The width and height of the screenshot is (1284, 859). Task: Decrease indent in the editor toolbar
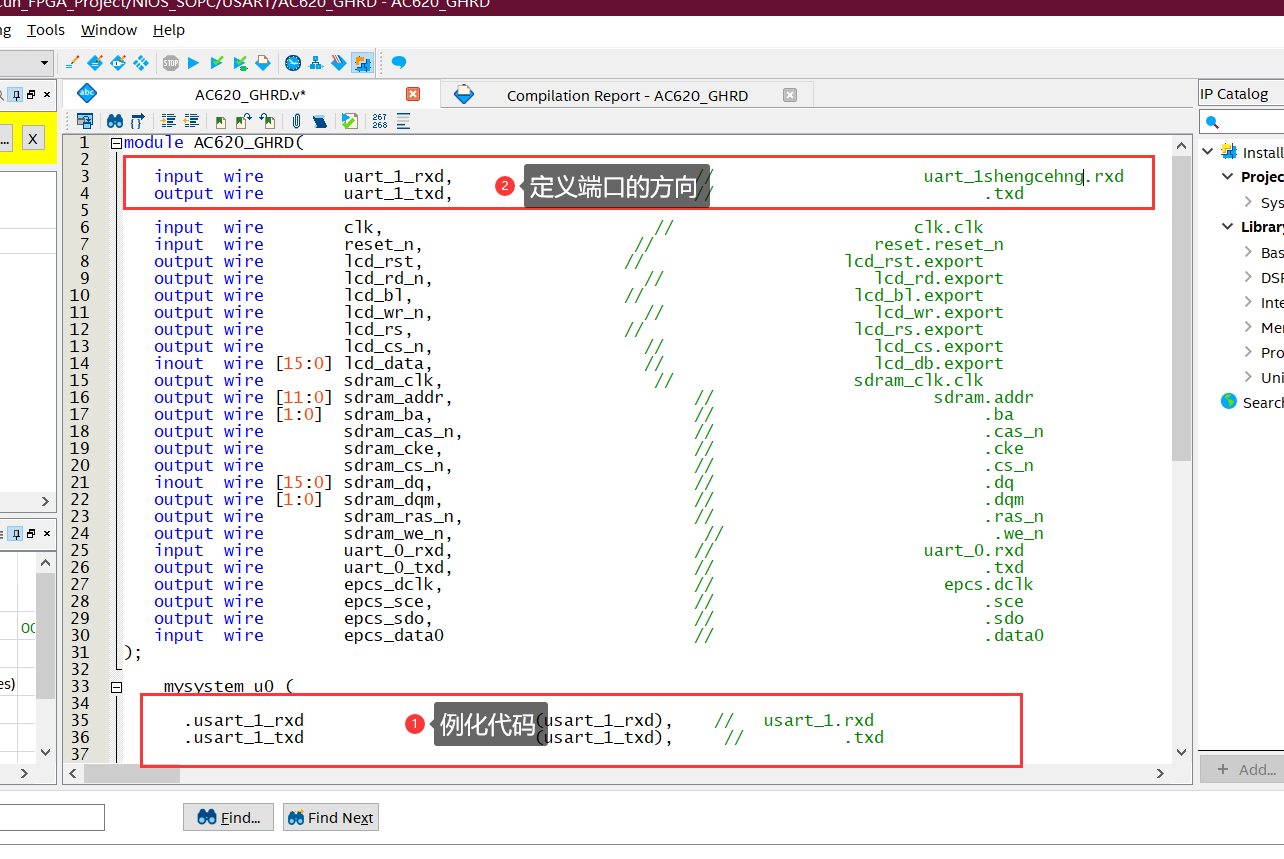tap(191, 121)
